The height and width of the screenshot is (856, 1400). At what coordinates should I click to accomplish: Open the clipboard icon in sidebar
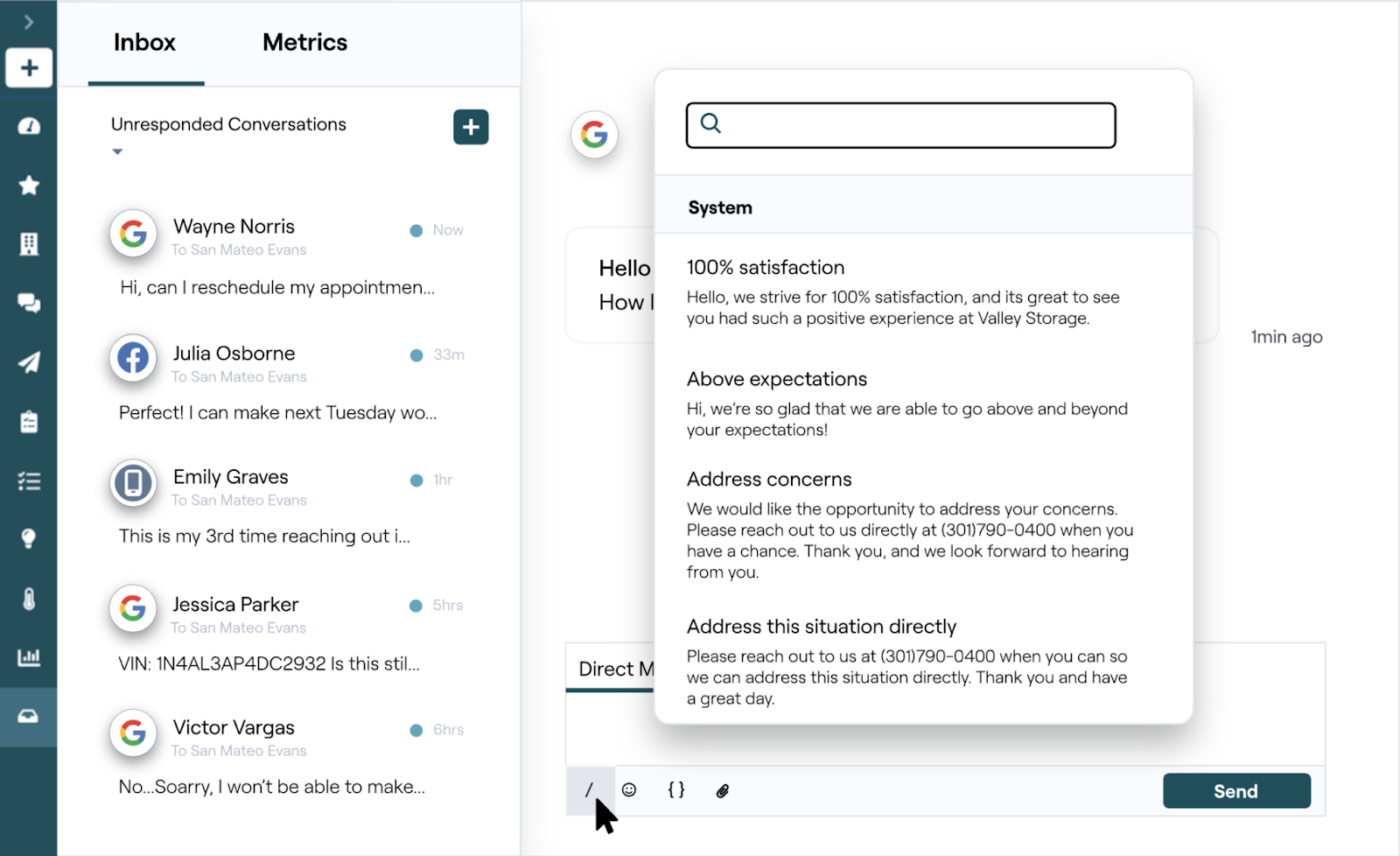coord(29,421)
